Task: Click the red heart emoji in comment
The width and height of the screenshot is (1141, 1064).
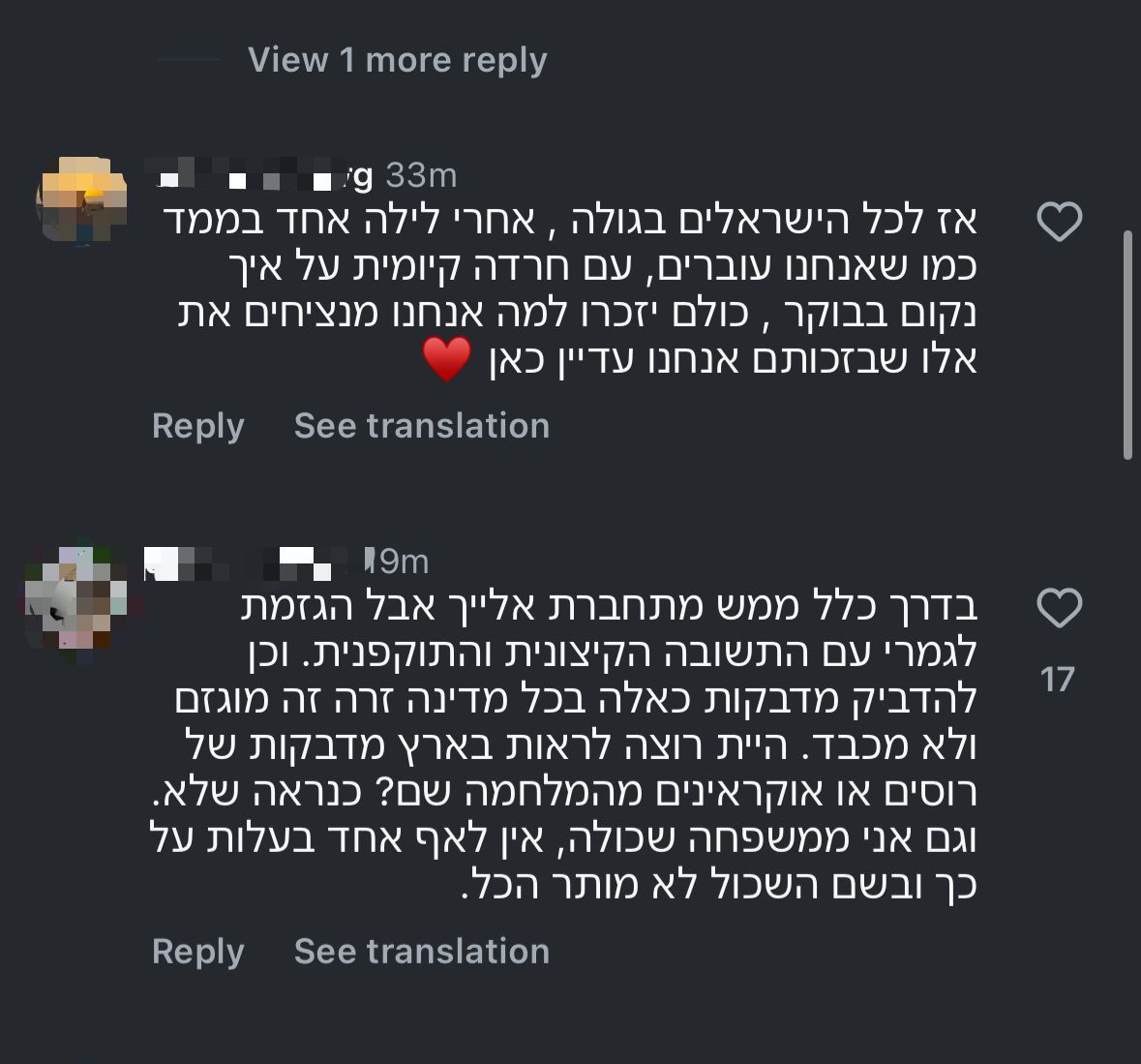Action: pyautogui.click(x=447, y=359)
